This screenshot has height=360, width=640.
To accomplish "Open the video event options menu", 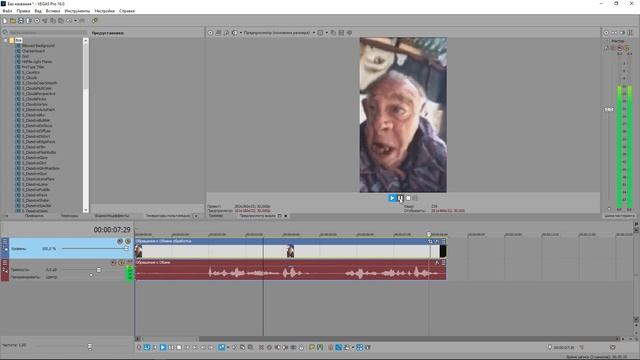I will 443,241.
